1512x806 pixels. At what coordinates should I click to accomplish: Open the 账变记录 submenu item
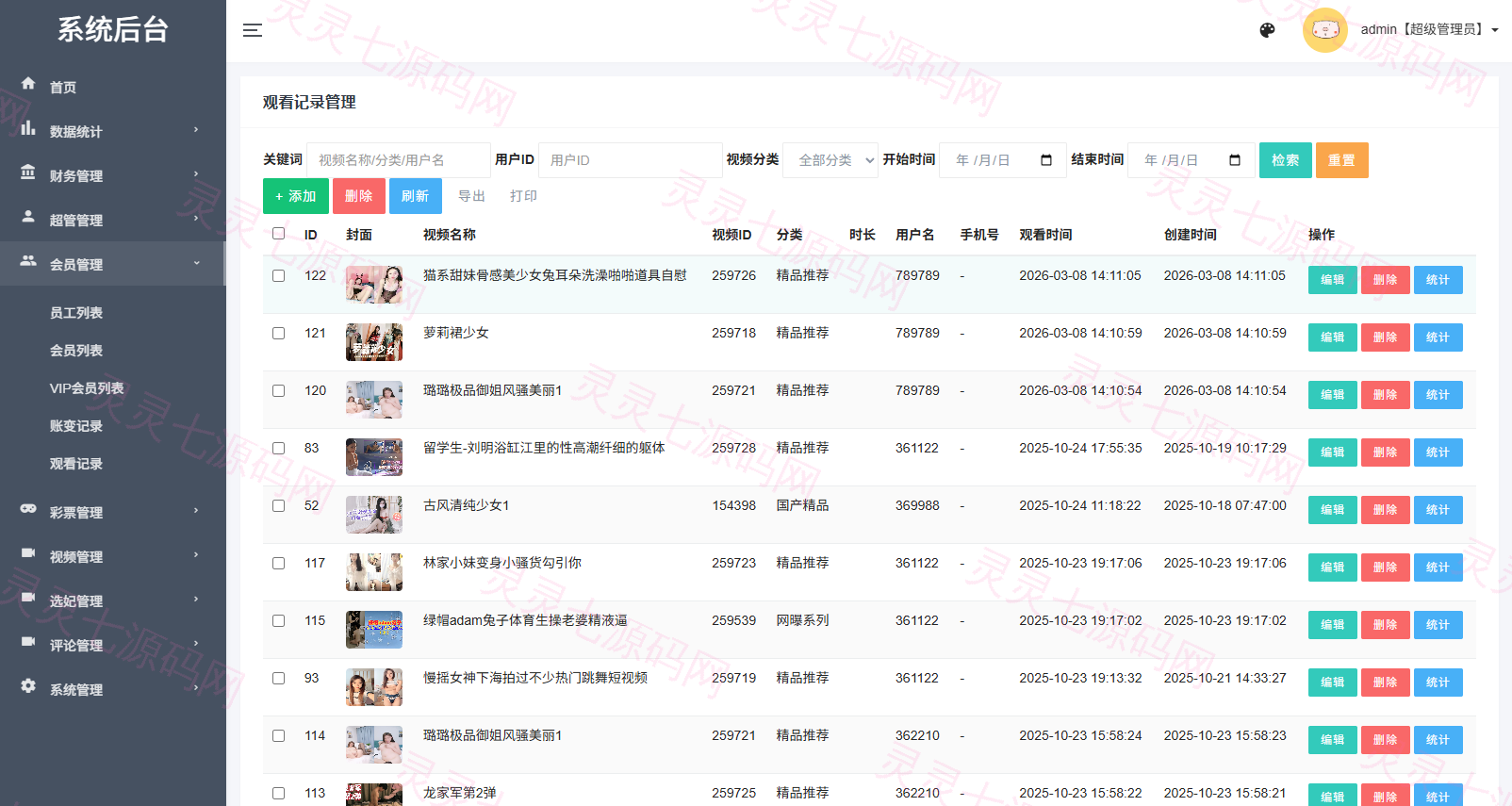coord(76,426)
